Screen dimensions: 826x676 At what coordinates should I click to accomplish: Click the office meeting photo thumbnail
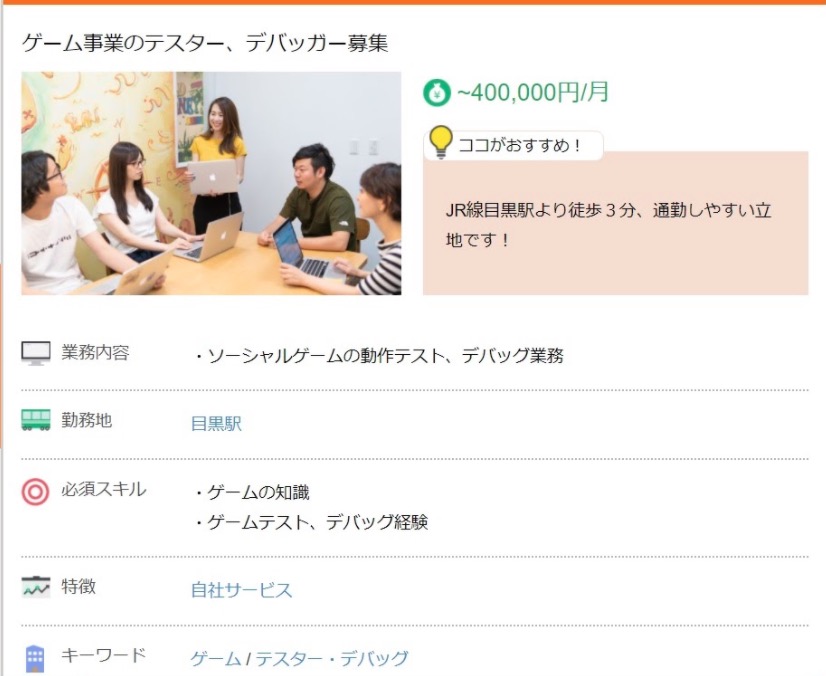211,183
